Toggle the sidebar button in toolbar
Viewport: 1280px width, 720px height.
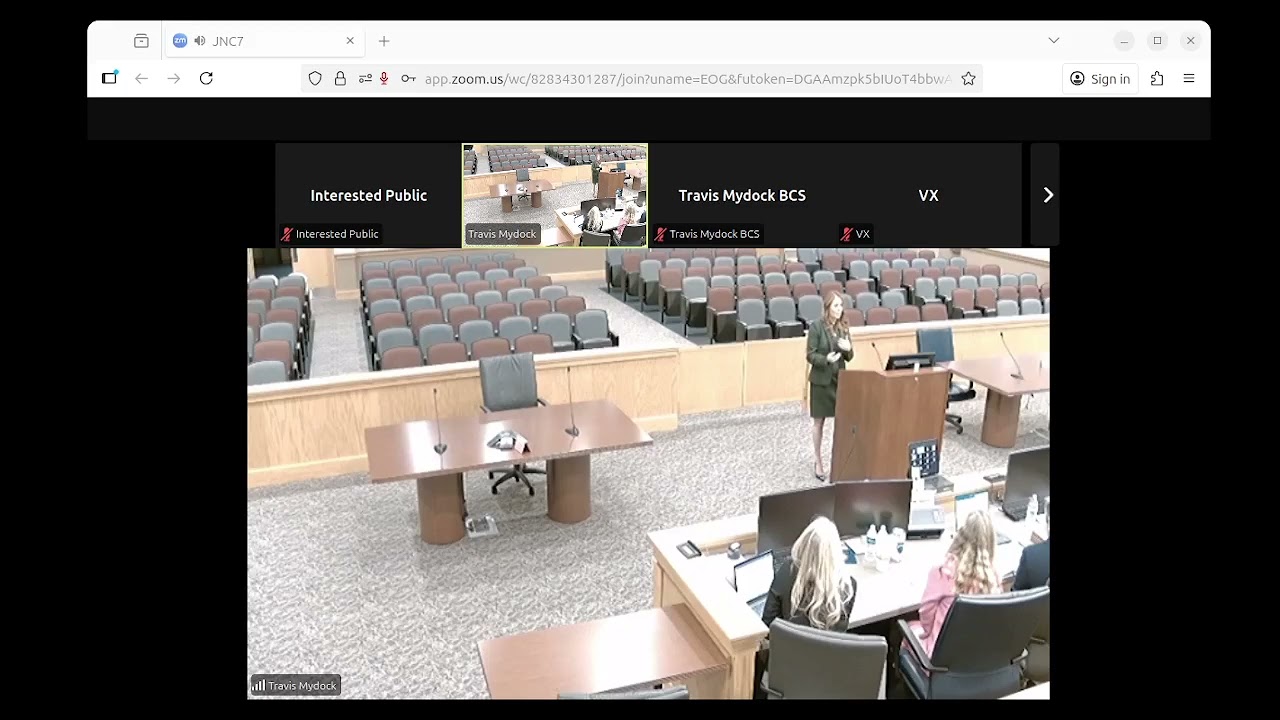(109, 78)
